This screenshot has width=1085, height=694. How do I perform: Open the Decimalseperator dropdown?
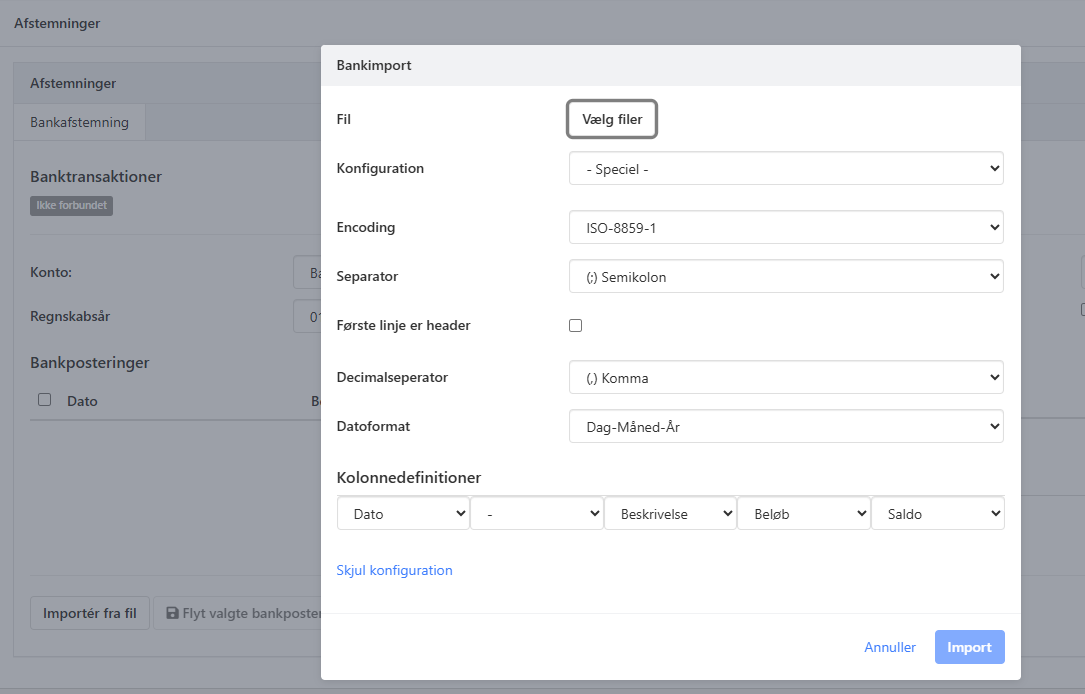point(785,378)
